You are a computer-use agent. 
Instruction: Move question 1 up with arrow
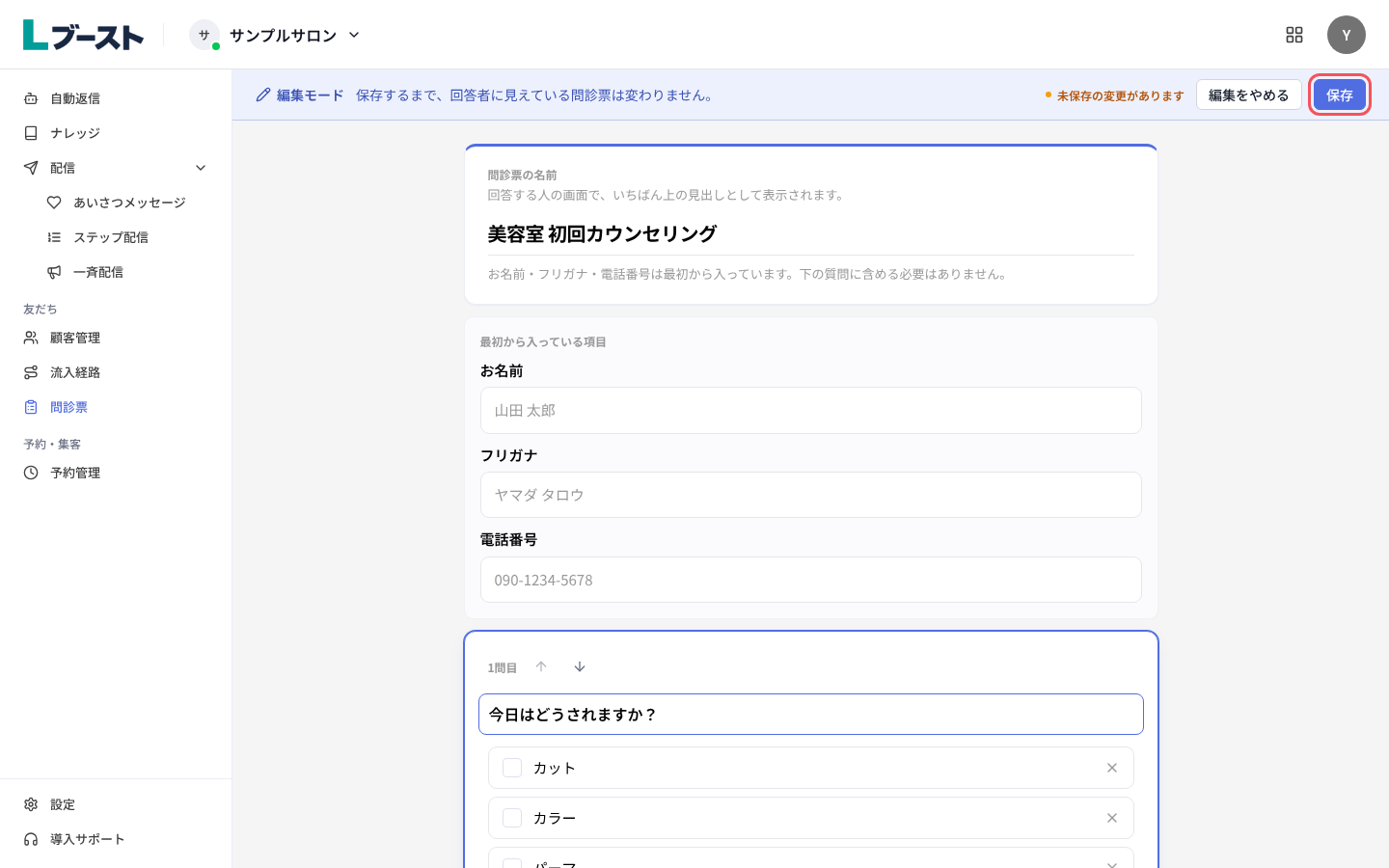[541, 666]
